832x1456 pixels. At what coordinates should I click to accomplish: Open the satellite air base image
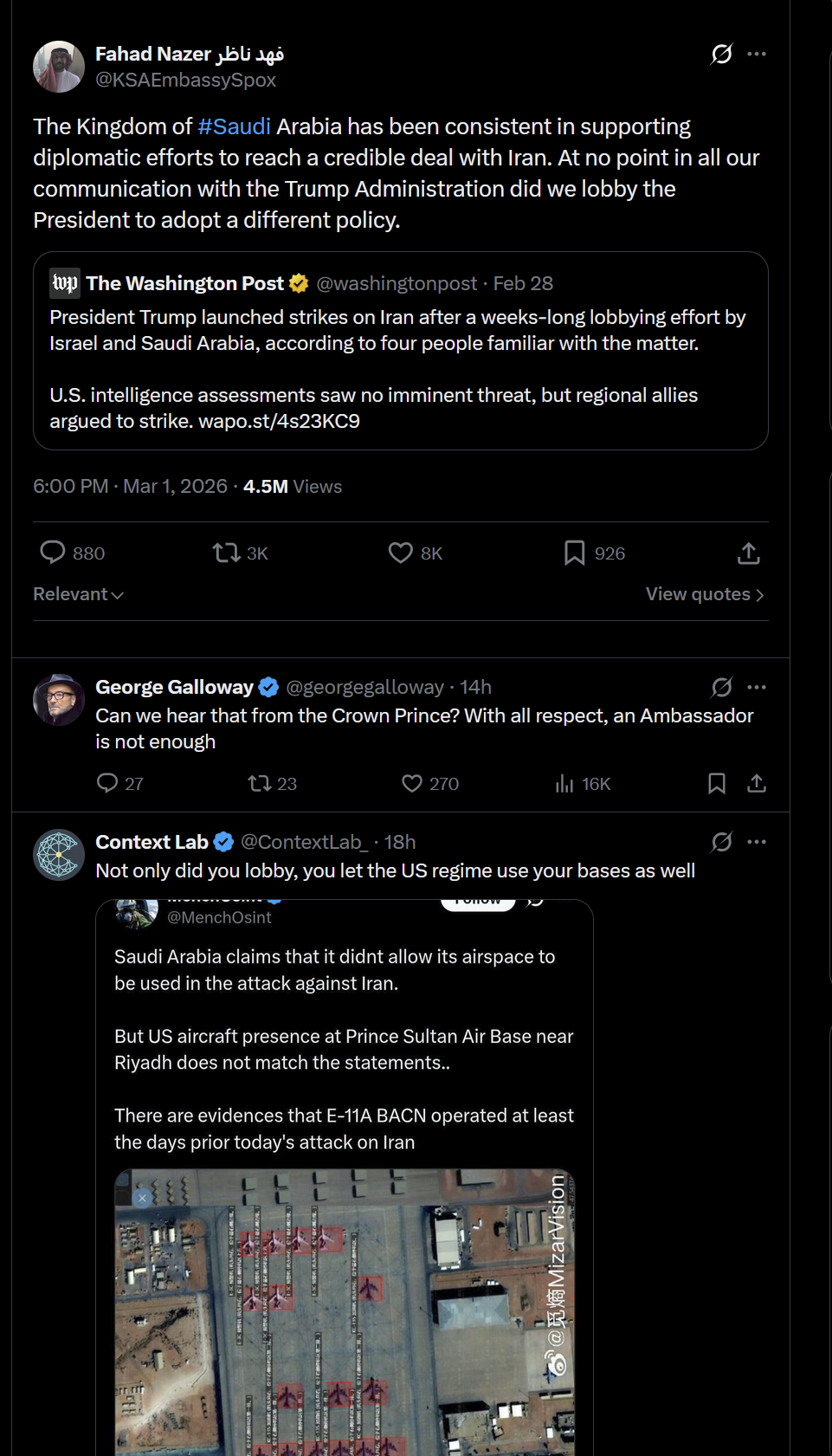345,1311
